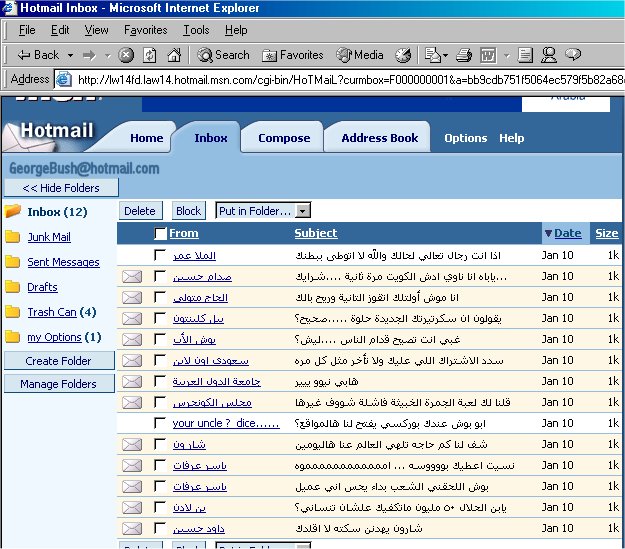Check the box for the شارون message
The height and width of the screenshot is (549, 625).
[160, 444]
